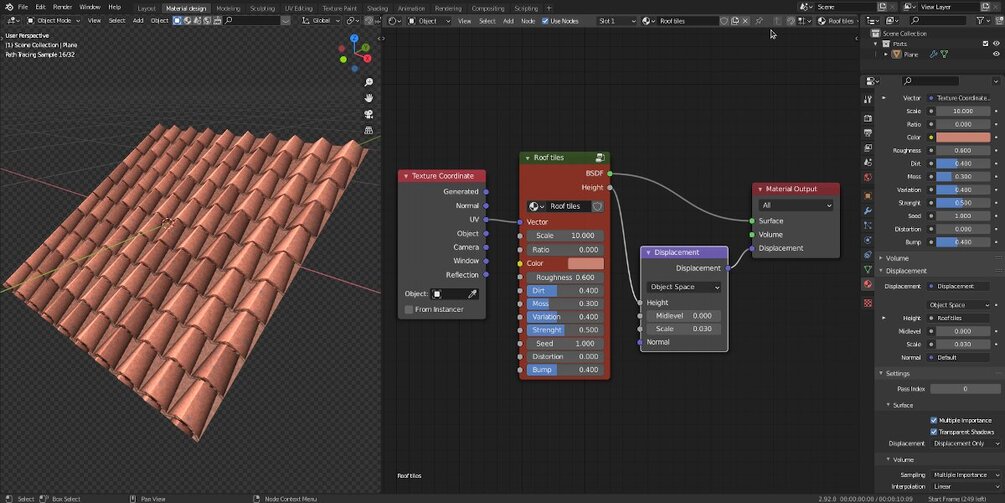Enable the From Instancer checkbox
This screenshot has width=1005, height=503.
coord(409,309)
